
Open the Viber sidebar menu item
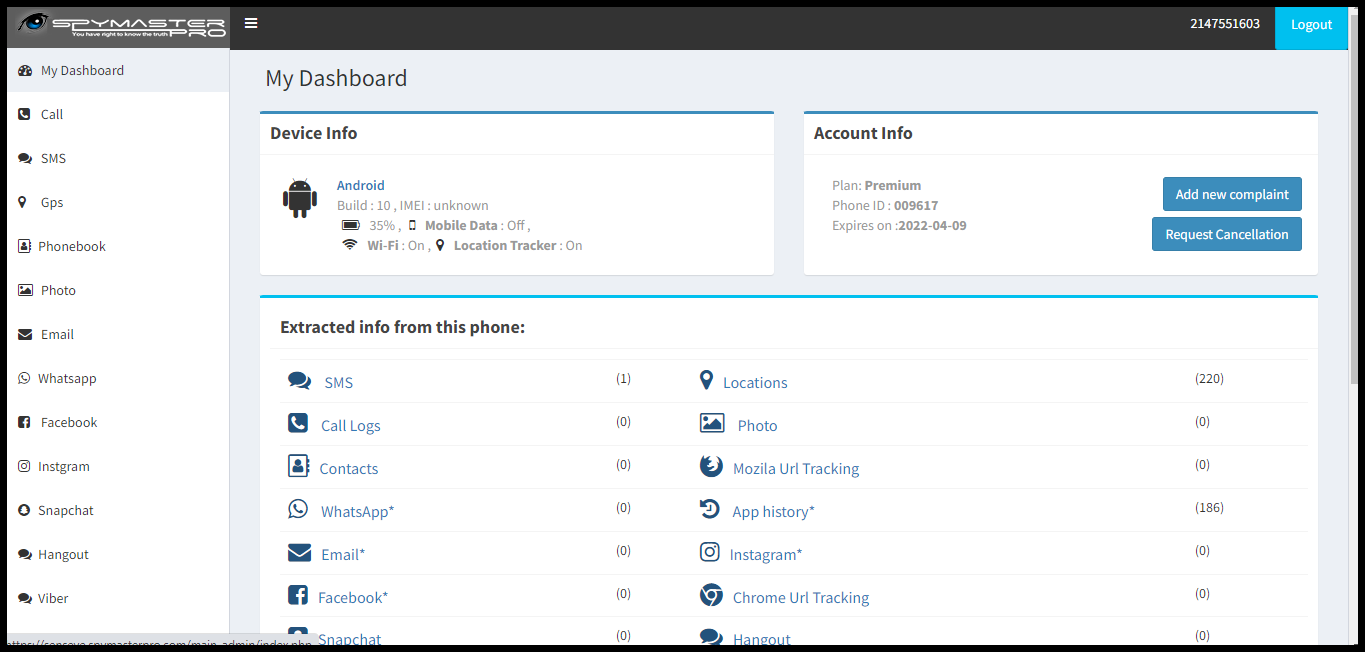[118, 598]
